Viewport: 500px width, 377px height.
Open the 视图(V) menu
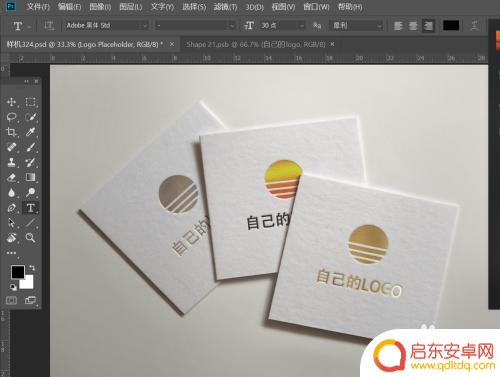283,7
